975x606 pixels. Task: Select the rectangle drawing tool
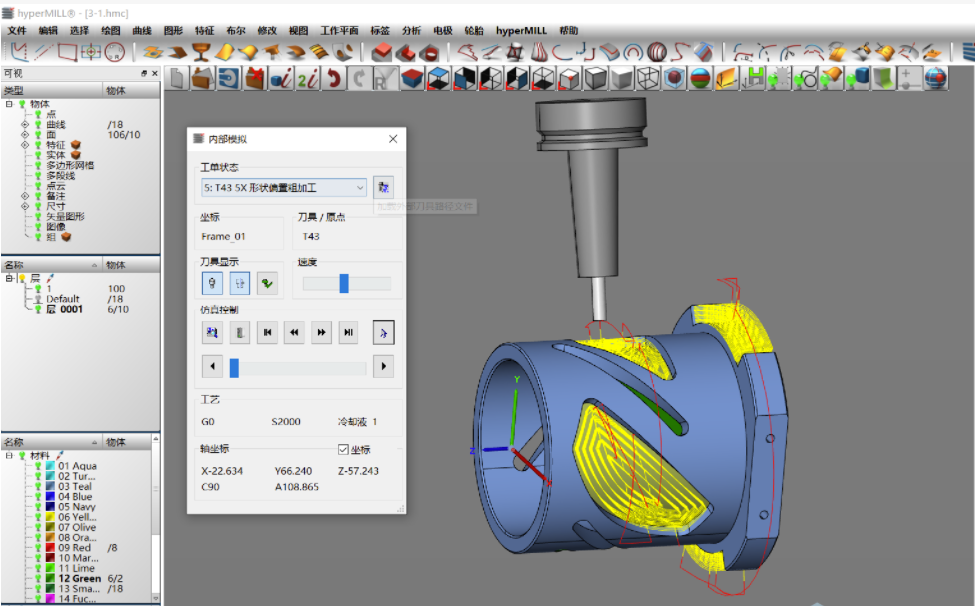click(x=67, y=52)
